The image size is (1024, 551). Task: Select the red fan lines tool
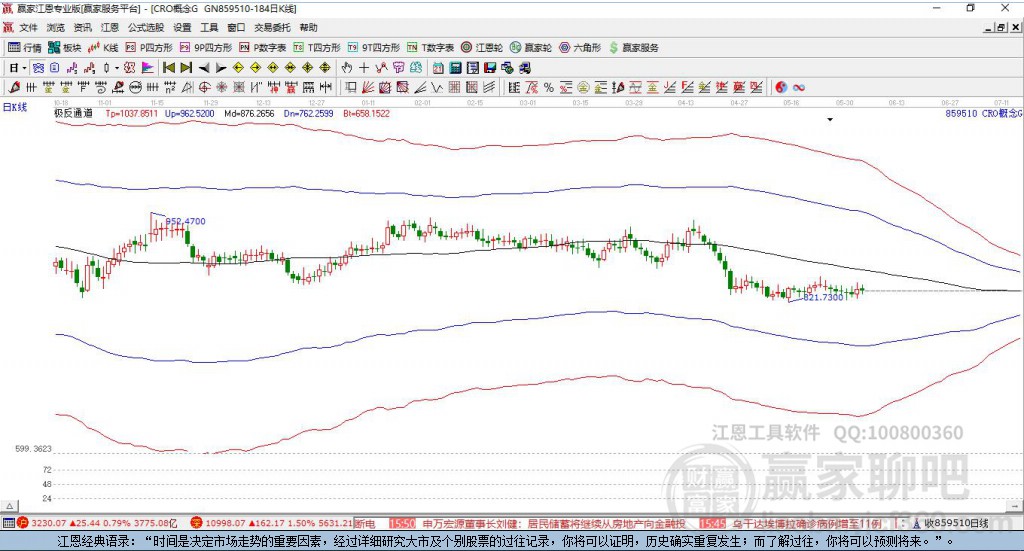tap(368, 87)
